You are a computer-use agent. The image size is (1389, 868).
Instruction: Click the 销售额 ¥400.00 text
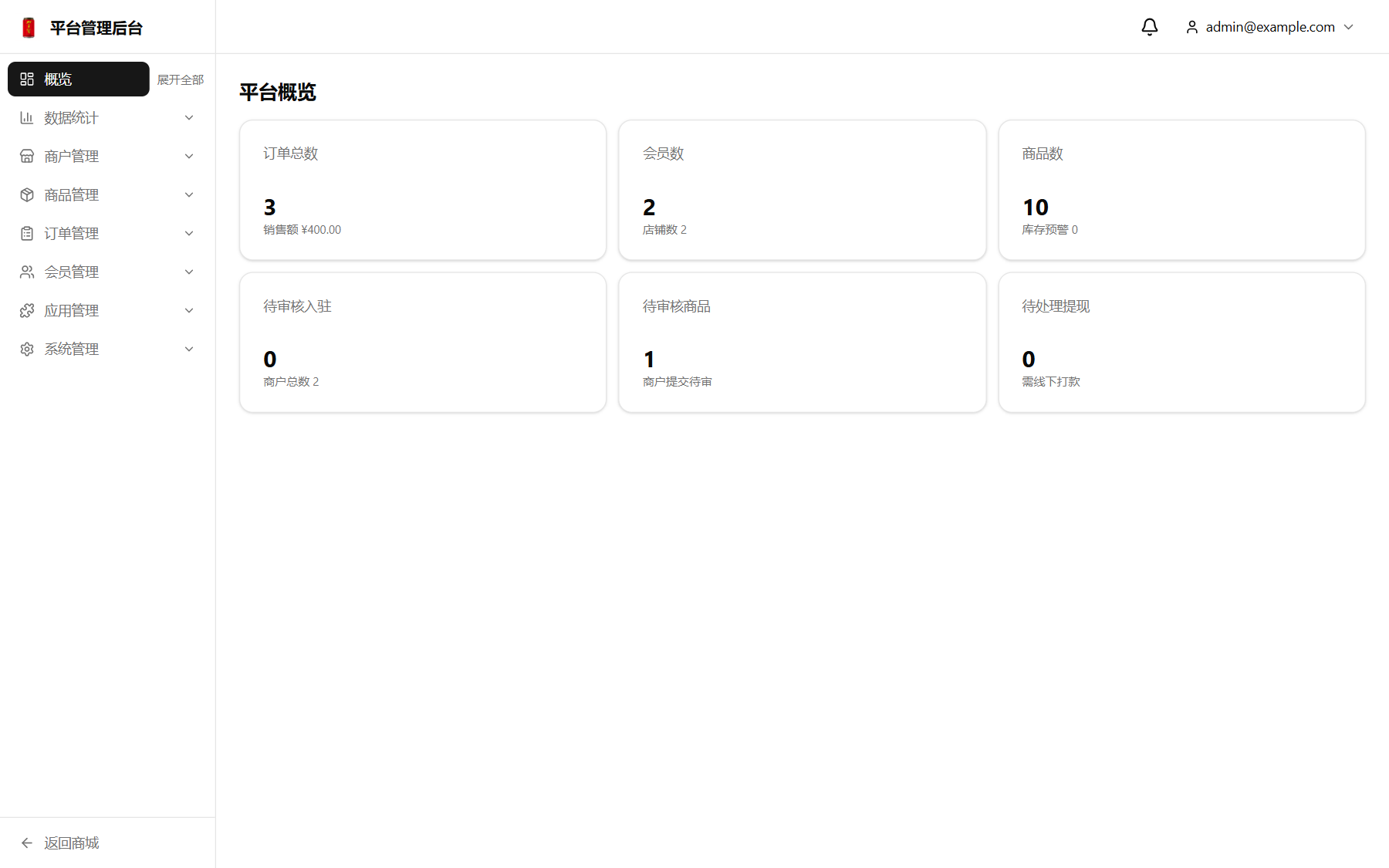click(302, 229)
